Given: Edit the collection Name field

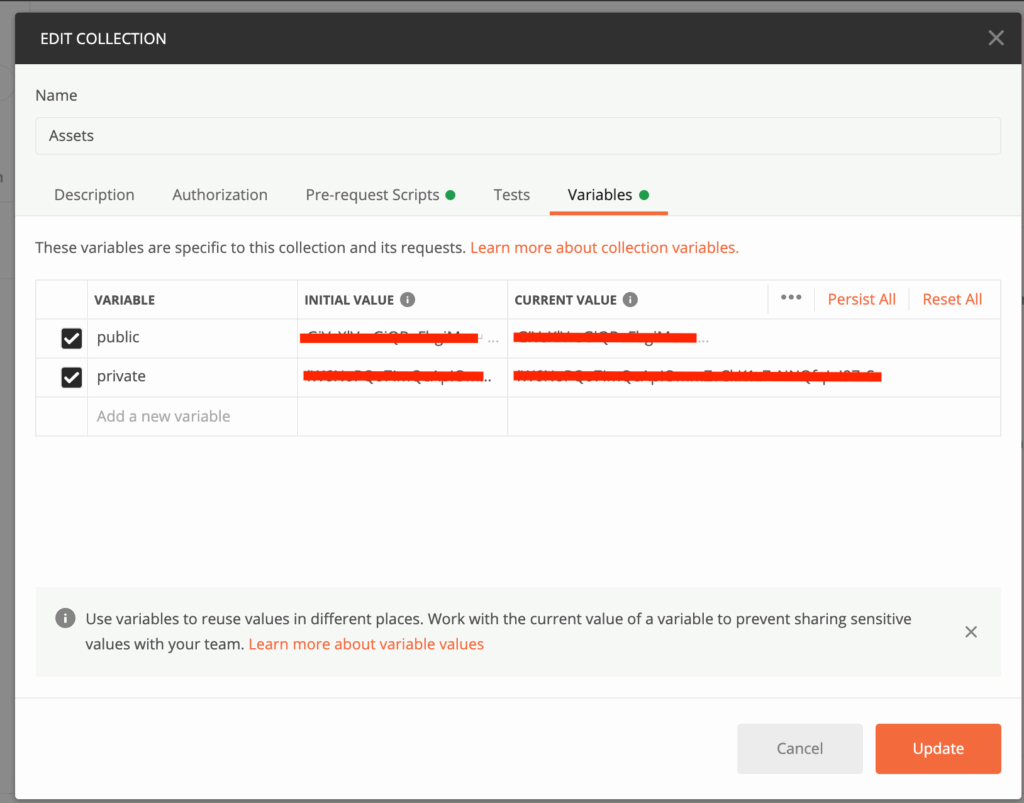Looking at the screenshot, I should (517, 136).
